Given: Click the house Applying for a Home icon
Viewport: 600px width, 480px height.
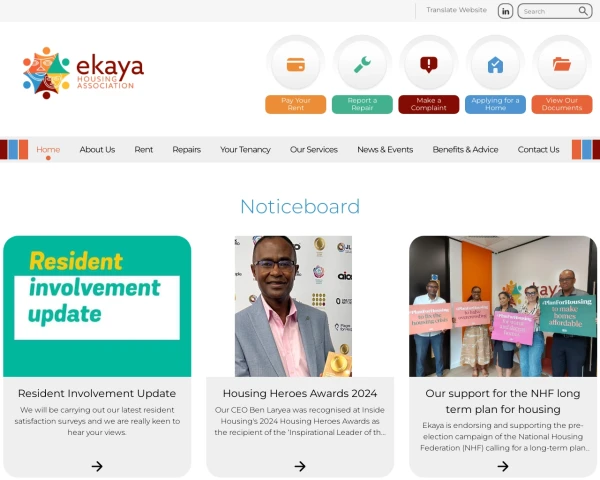Looking at the screenshot, I should [x=495, y=64].
